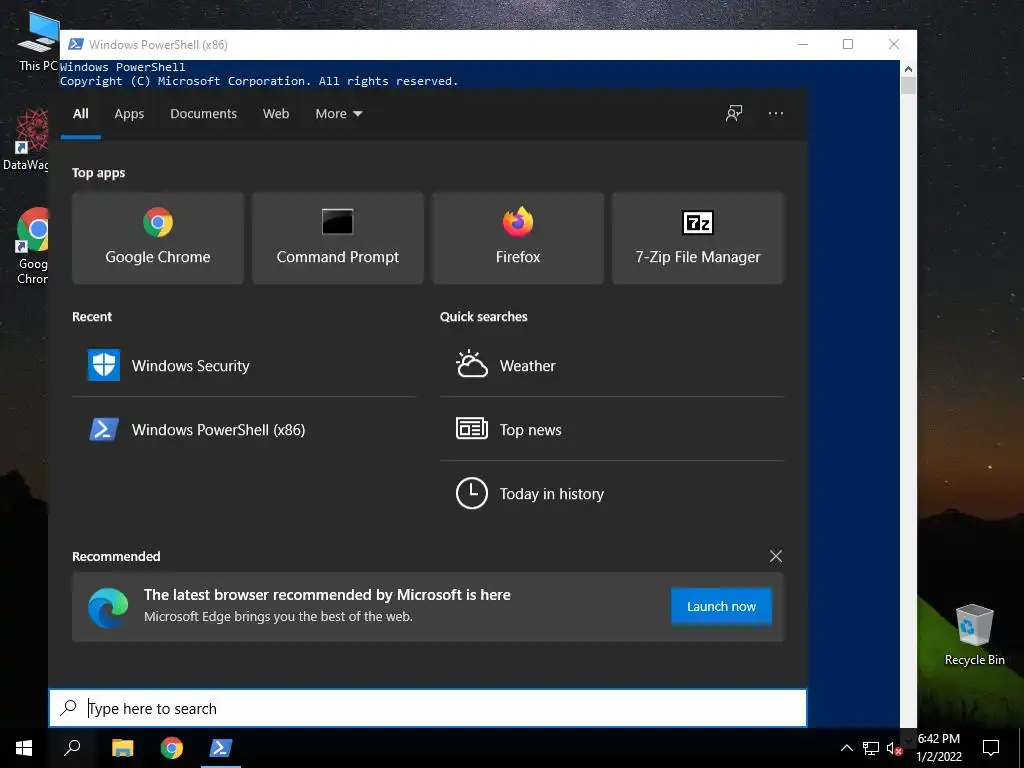Show hidden system tray icons
Image resolution: width=1024 pixels, height=768 pixels.
[x=846, y=748]
